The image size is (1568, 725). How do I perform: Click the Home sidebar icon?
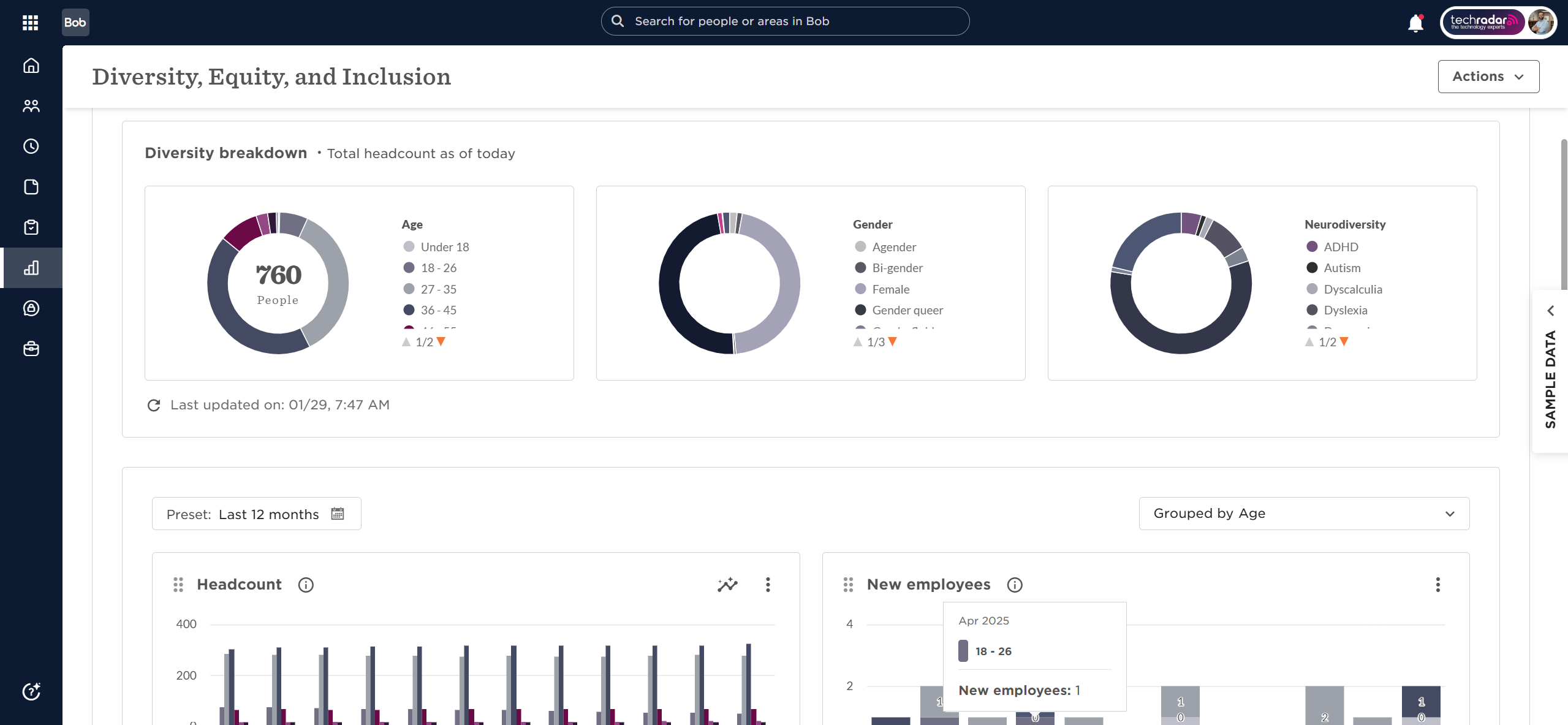pyautogui.click(x=31, y=66)
